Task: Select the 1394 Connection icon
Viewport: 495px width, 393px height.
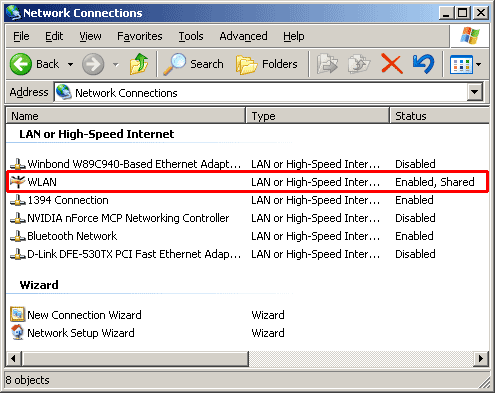Action: (x=18, y=200)
